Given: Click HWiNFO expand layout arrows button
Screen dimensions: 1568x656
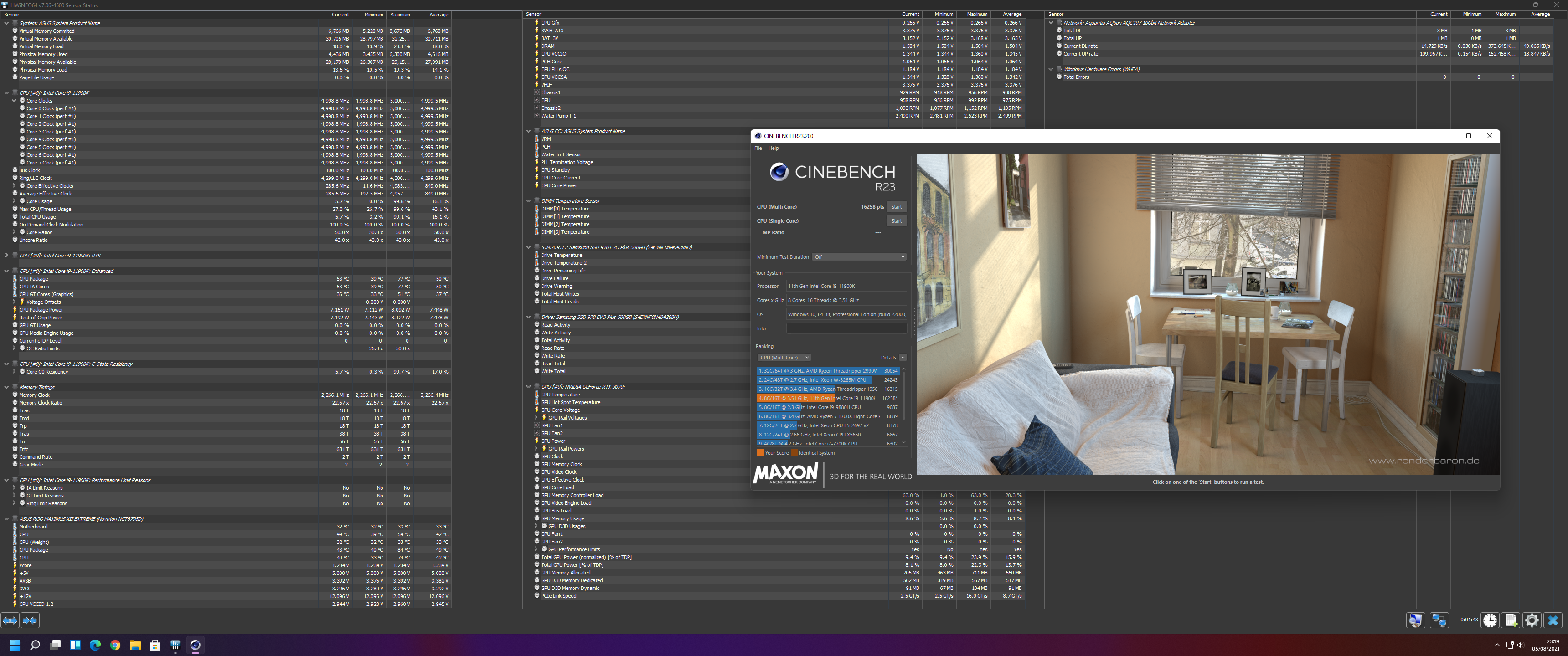Looking at the screenshot, I should [10, 620].
